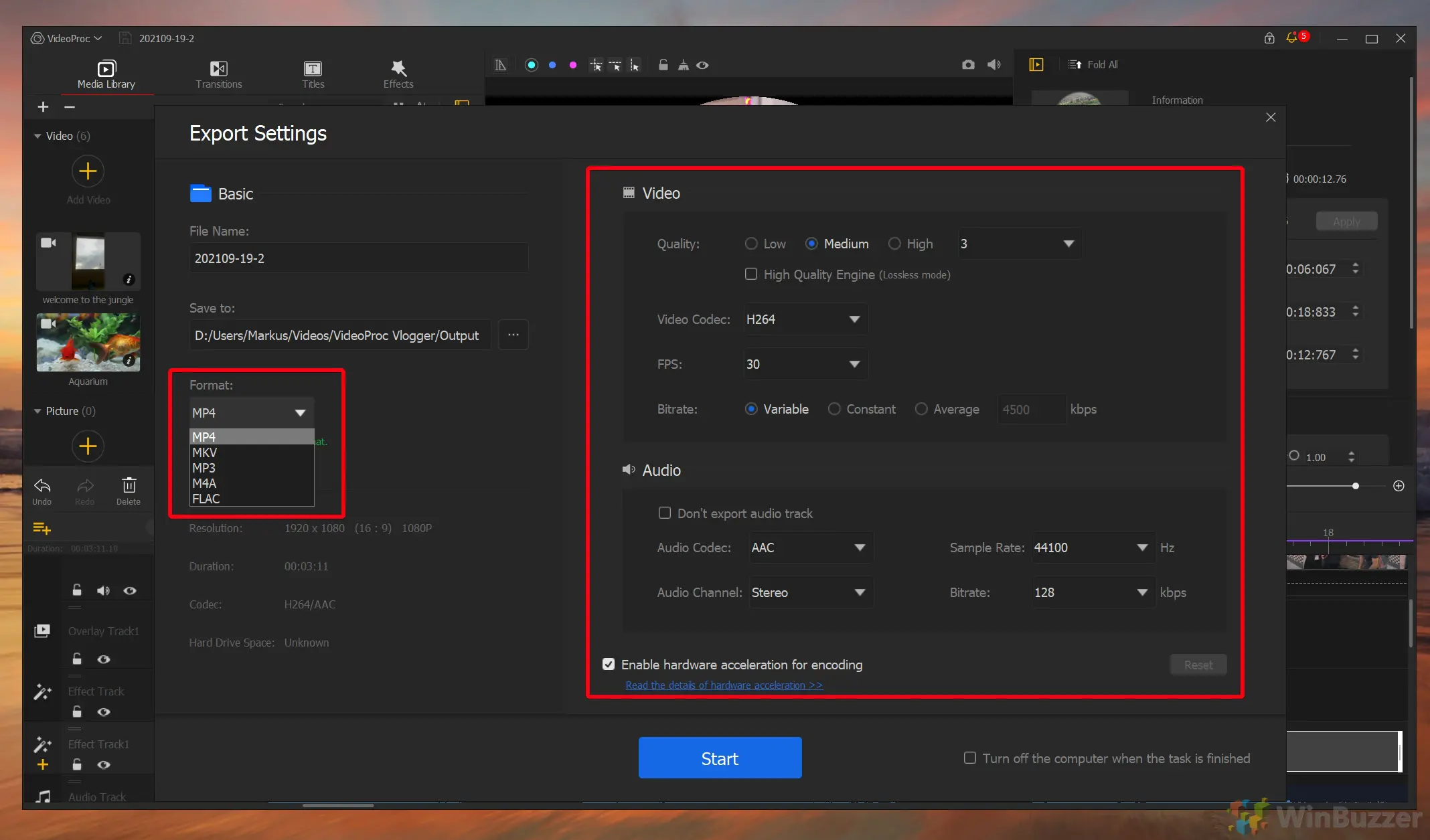Disable hardware acceleration for encoding checkbox

pyautogui.click(x=609, y=664)
